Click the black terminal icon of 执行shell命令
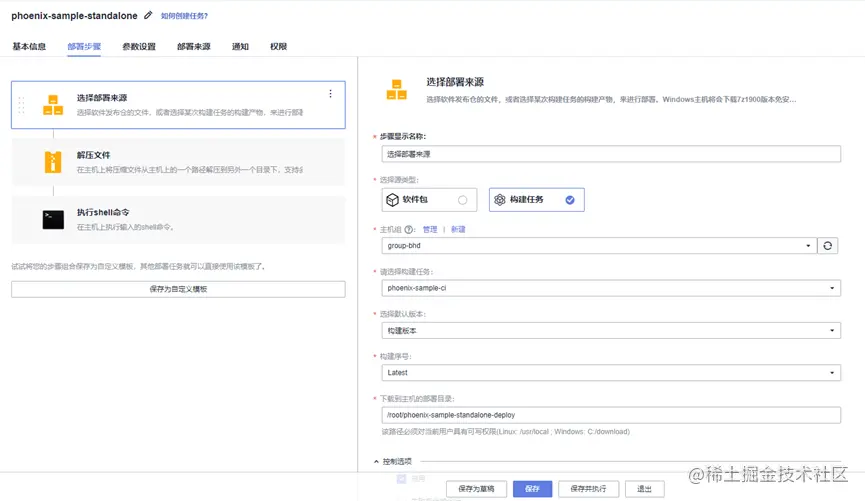Image resolution: width=865 pixels, height=501 pixels. [x=53, y=220]
